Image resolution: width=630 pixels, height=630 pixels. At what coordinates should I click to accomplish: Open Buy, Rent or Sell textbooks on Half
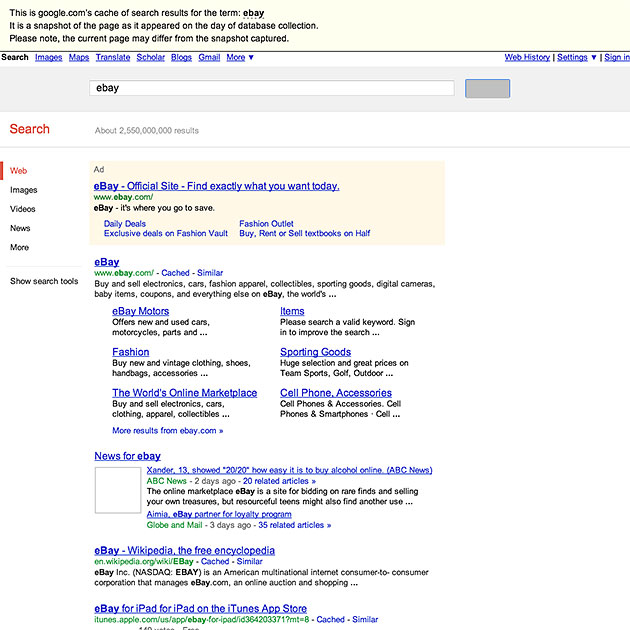(305, 233)
